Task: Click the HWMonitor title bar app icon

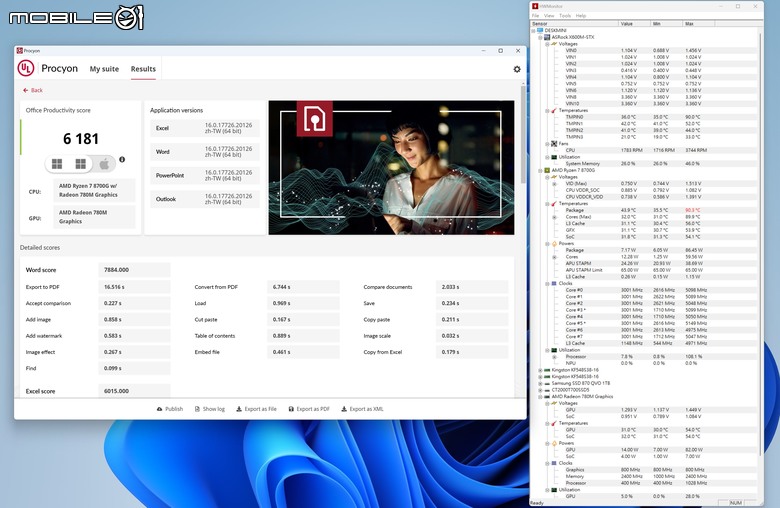Action: pyautogui.click(x=535, y=6)
